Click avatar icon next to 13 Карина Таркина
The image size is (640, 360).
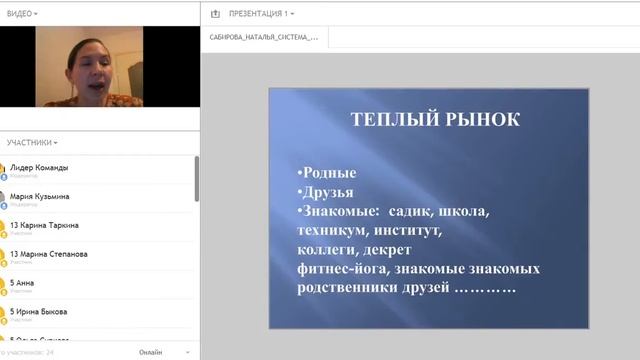pyautogui.click(x=3, y=229)
